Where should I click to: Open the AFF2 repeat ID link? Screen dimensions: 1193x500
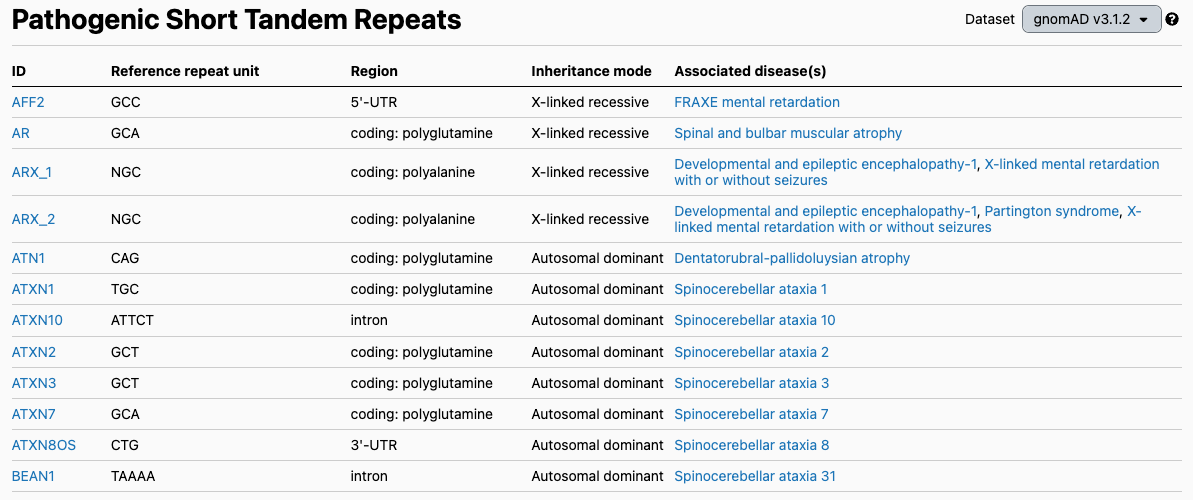coord(28,102)
